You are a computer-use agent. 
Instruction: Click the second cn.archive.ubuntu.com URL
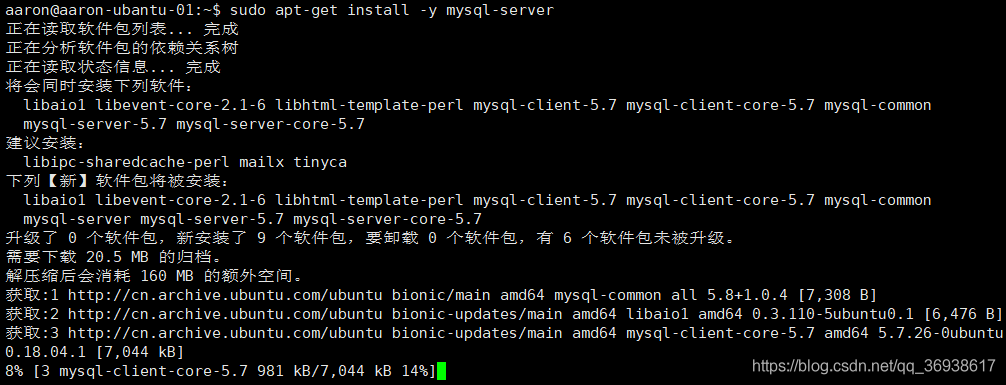pyautogui.click(x=225, y=314)
